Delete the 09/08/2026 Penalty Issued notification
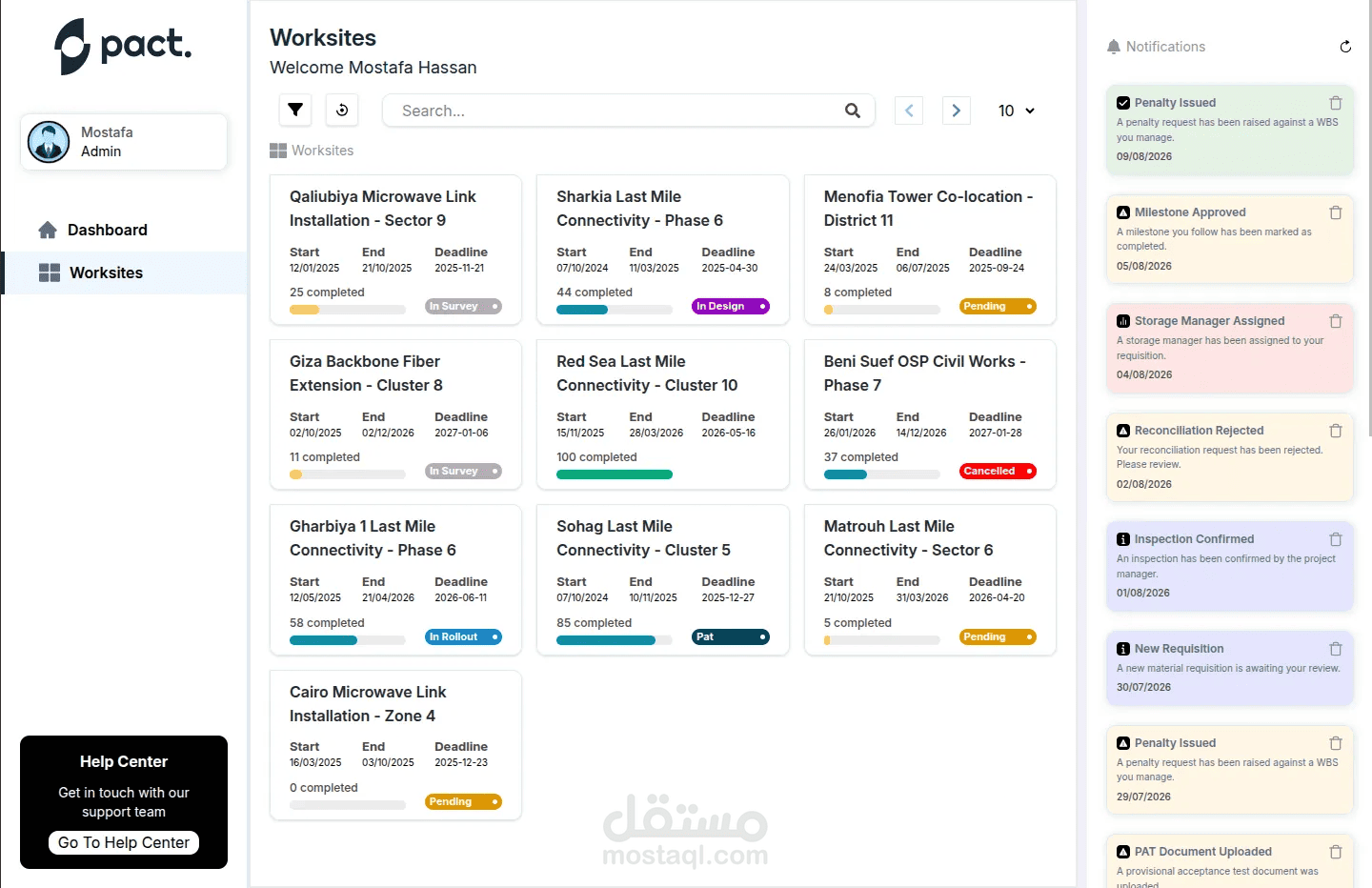The image size is (1372, 888). pos(1336,103)
